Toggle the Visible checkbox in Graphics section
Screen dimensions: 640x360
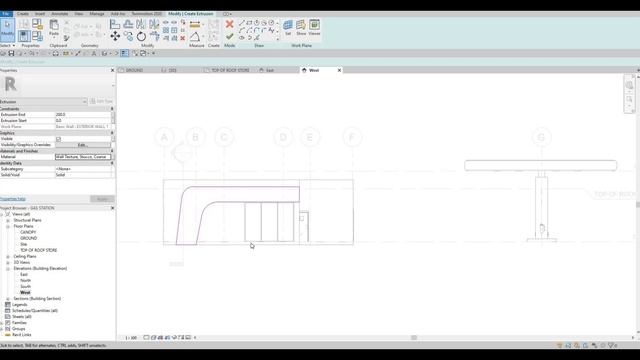58,139
